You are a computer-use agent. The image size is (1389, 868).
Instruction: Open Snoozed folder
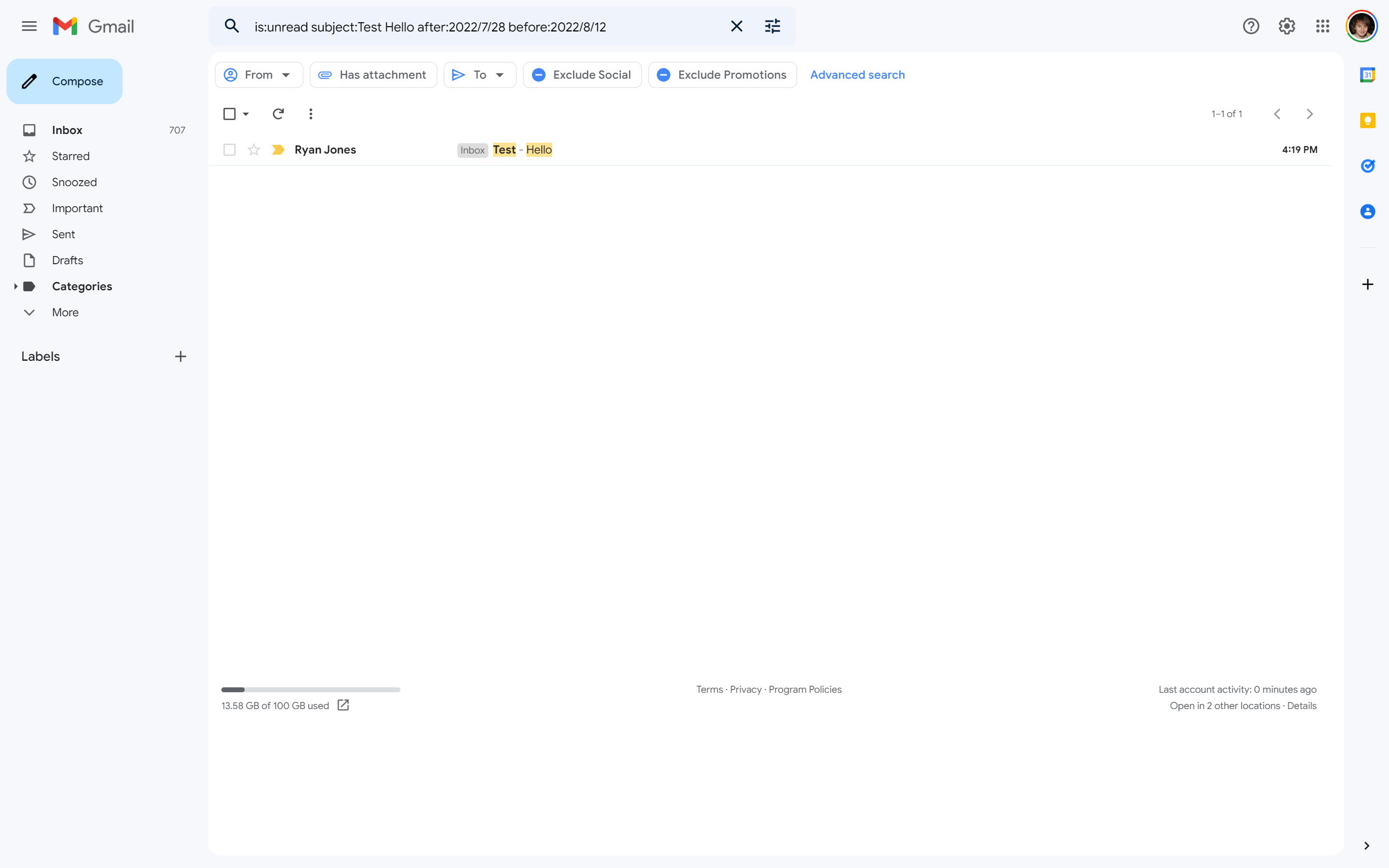click(74, 182)
